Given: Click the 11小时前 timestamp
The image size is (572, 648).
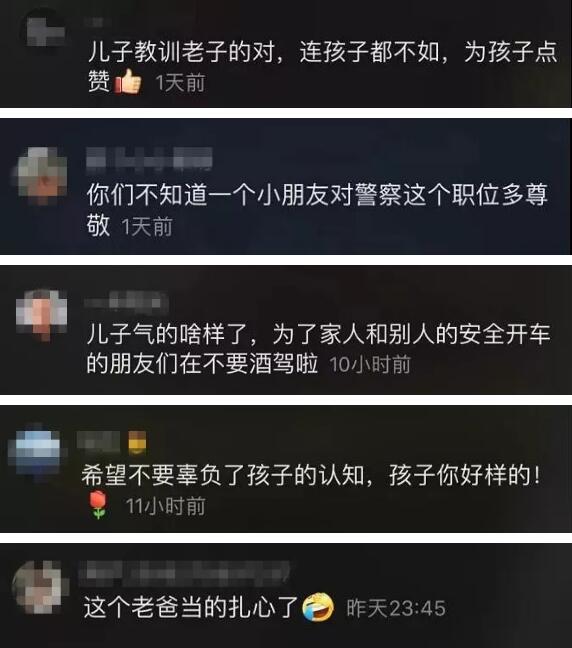Looking at the screenshot, I should (x=166, y=506).
